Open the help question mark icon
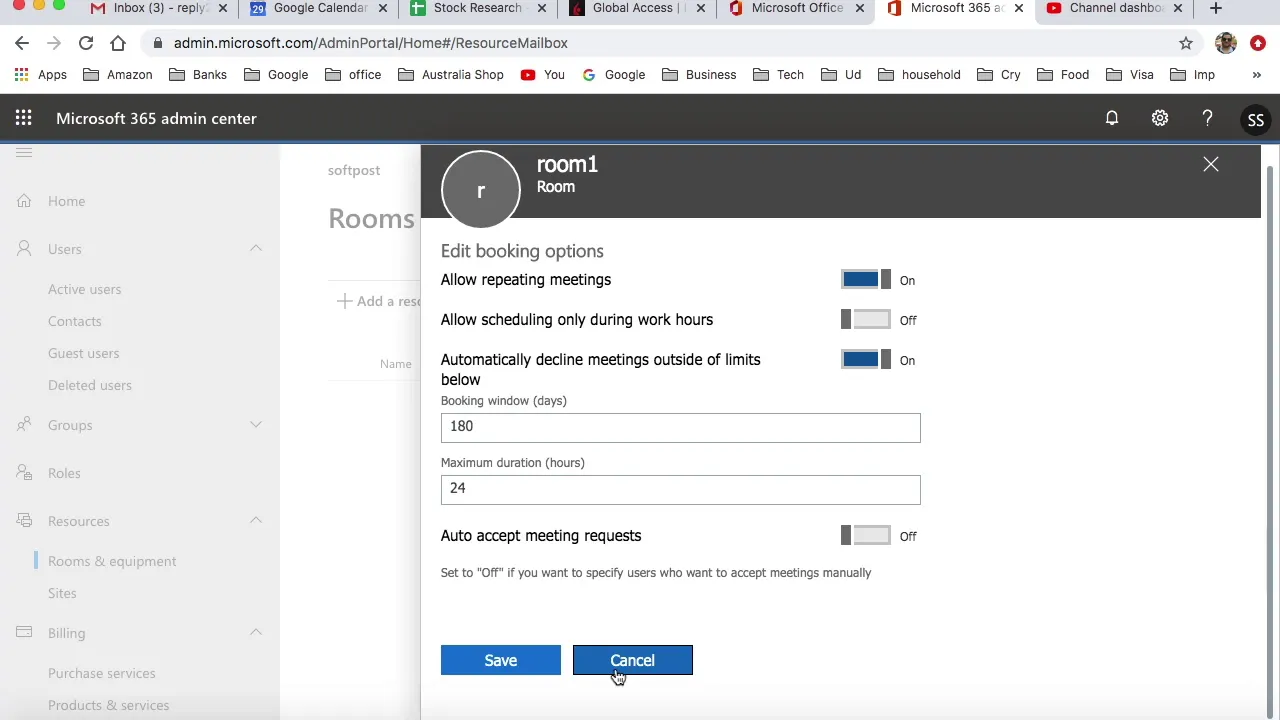Screen dimensions: 1280x720 pyautogui.click(x=1207, y=118)
